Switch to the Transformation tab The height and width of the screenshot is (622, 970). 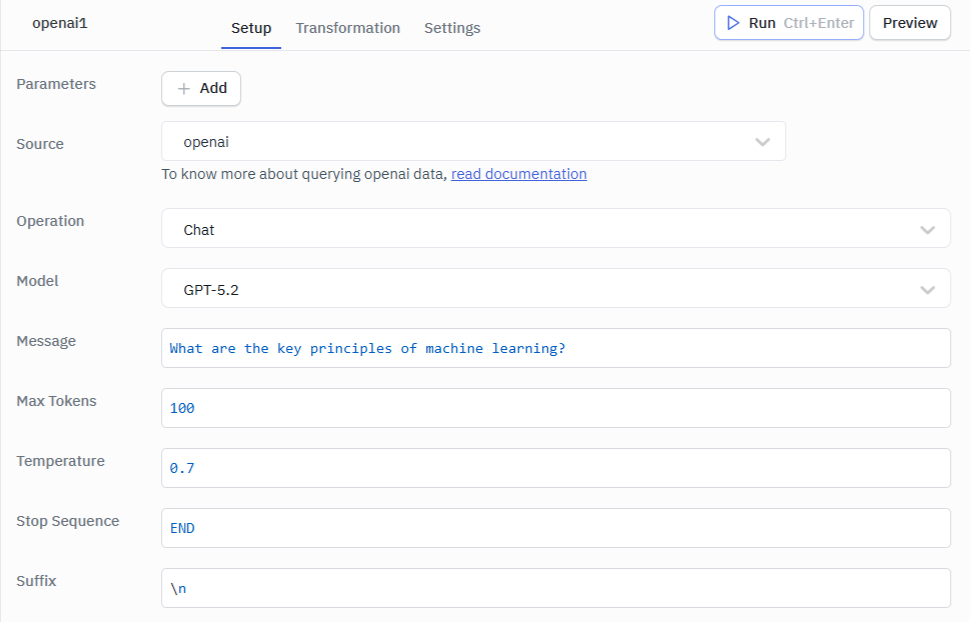348,28
